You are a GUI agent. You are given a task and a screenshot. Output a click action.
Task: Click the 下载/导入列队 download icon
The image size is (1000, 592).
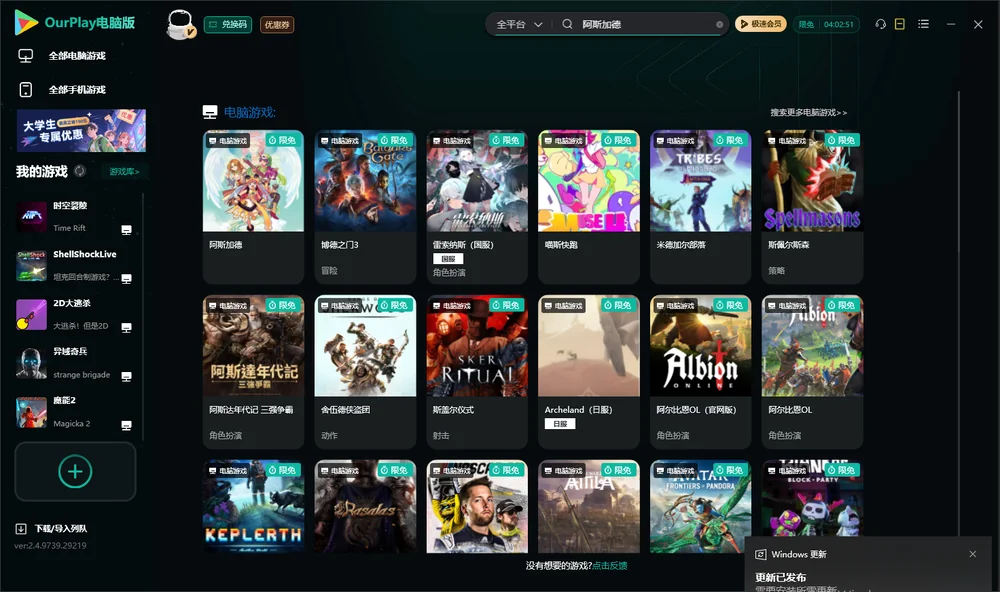pyautogui.click(x=21, y=528)
